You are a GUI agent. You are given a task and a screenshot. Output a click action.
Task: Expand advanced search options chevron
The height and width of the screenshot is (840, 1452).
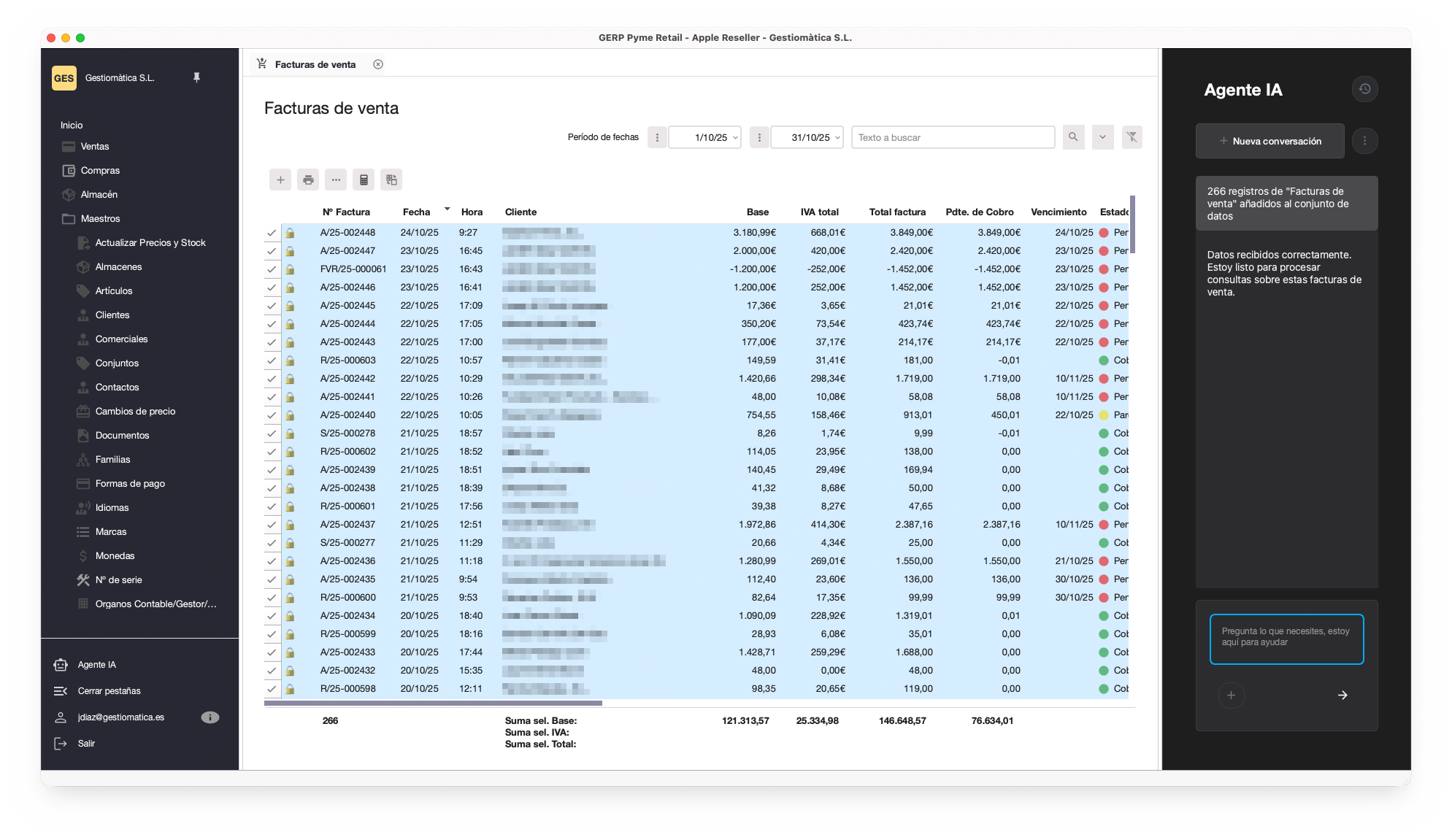(1102, 137)
